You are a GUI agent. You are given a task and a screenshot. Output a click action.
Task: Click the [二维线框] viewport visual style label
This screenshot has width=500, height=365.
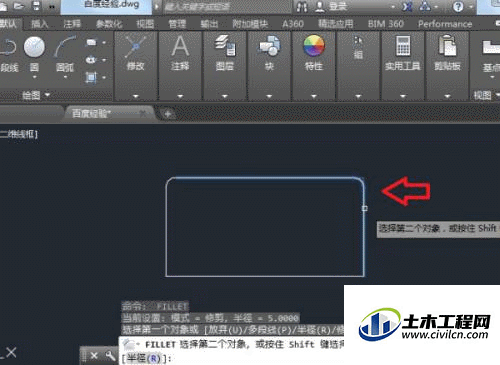coord(19,134)
